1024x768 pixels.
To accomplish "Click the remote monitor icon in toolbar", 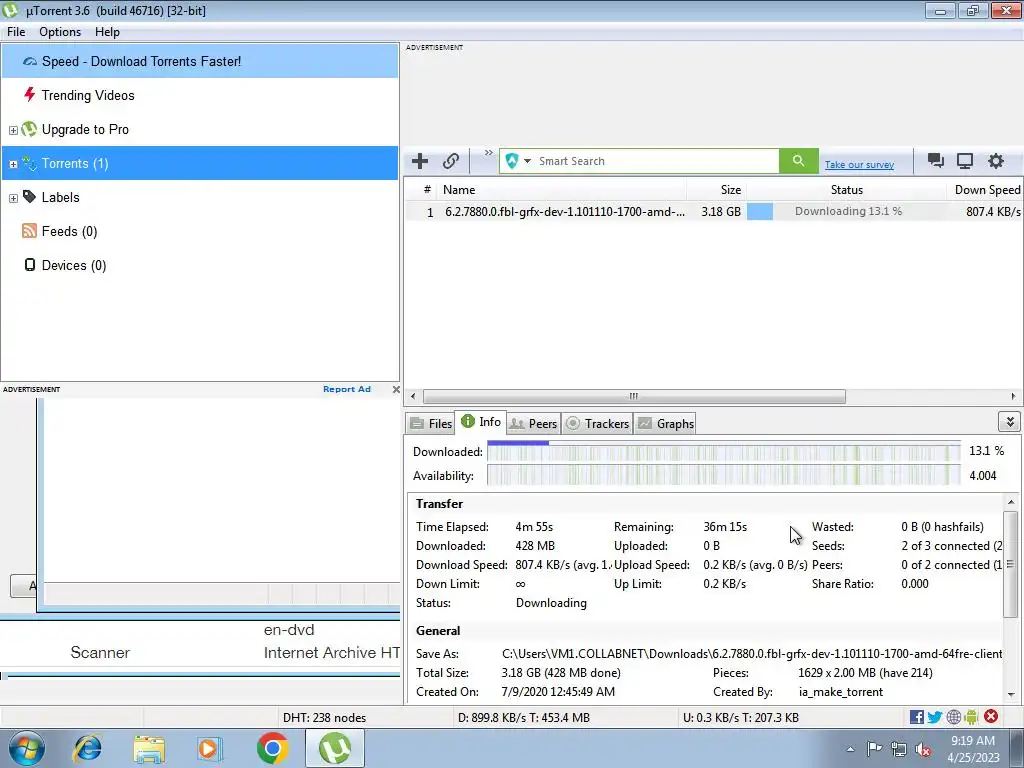I will coord(965,161).
